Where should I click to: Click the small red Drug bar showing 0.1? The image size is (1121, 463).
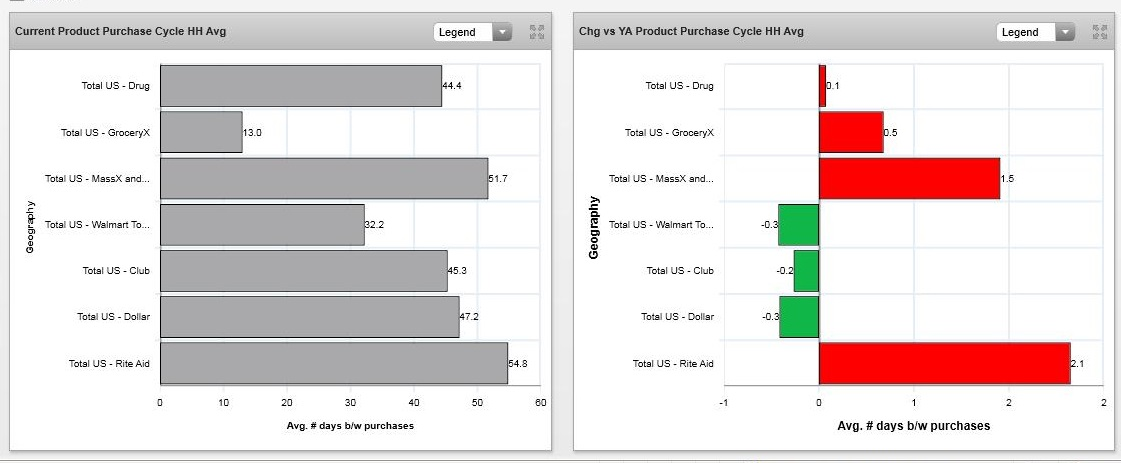(x=822, y=86)
